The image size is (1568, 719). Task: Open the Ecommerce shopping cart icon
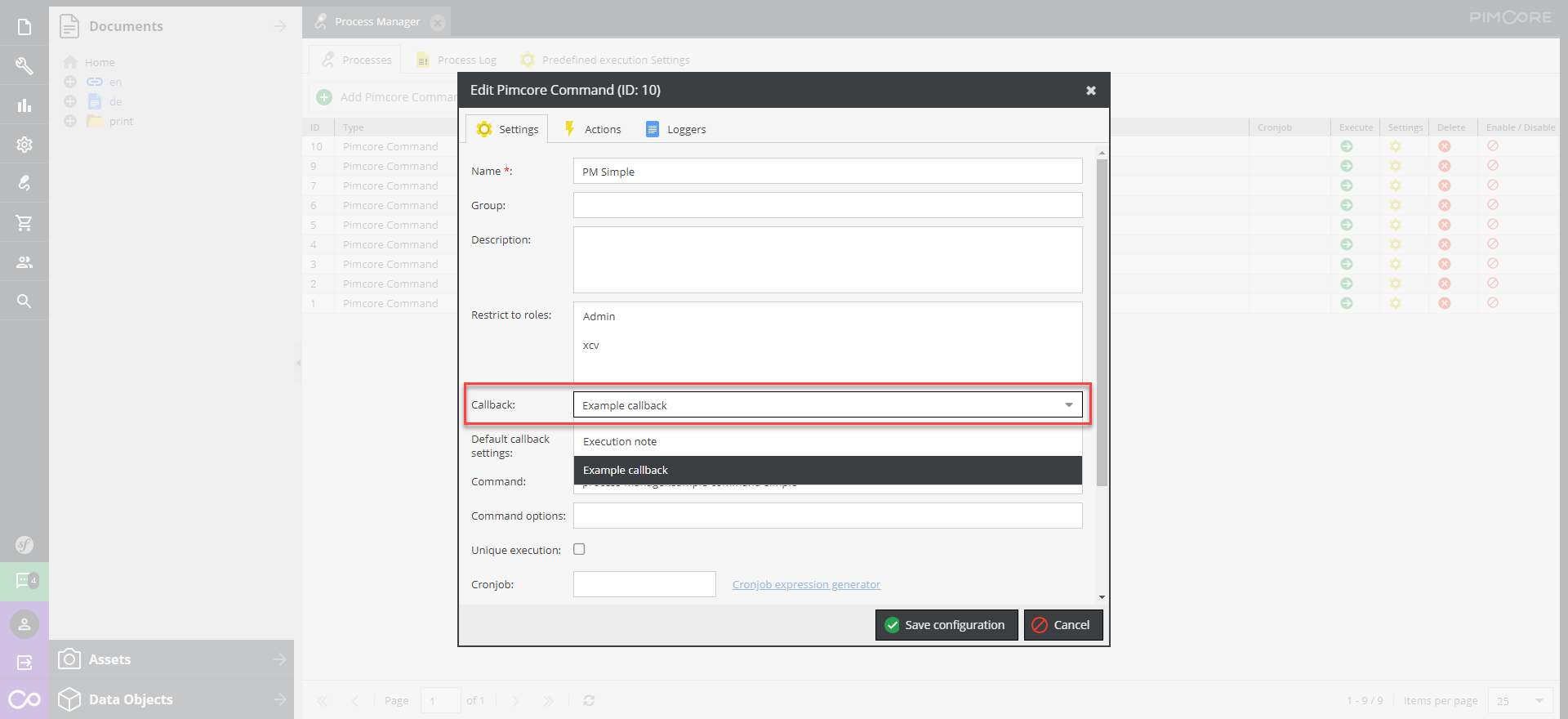[24, 222]
